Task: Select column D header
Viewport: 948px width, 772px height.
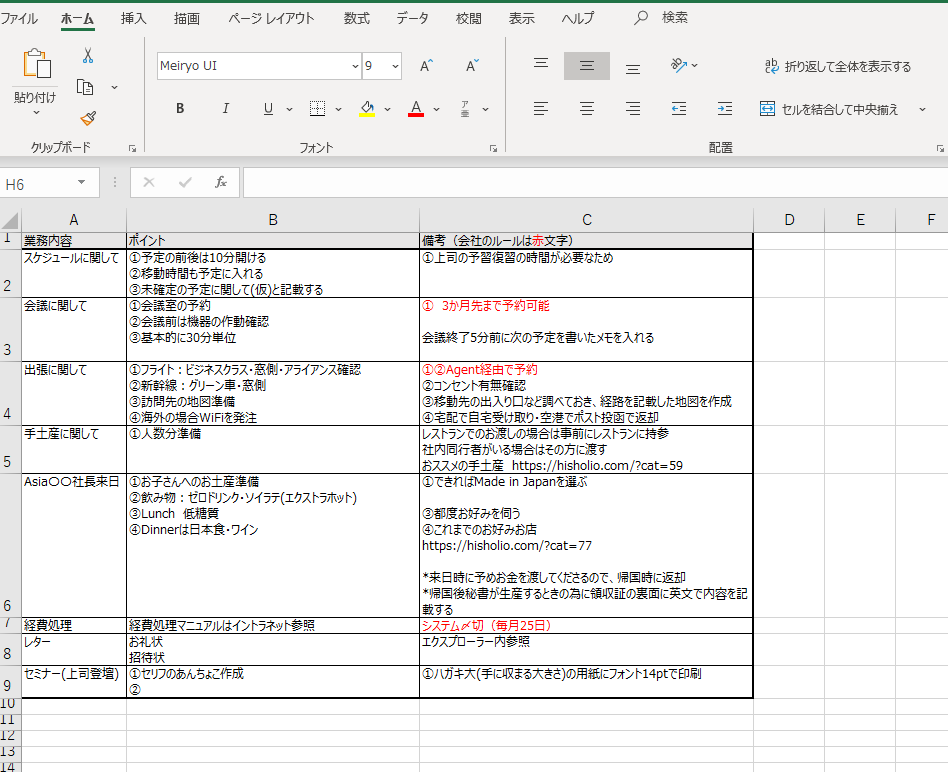Action: click(789, 220)
